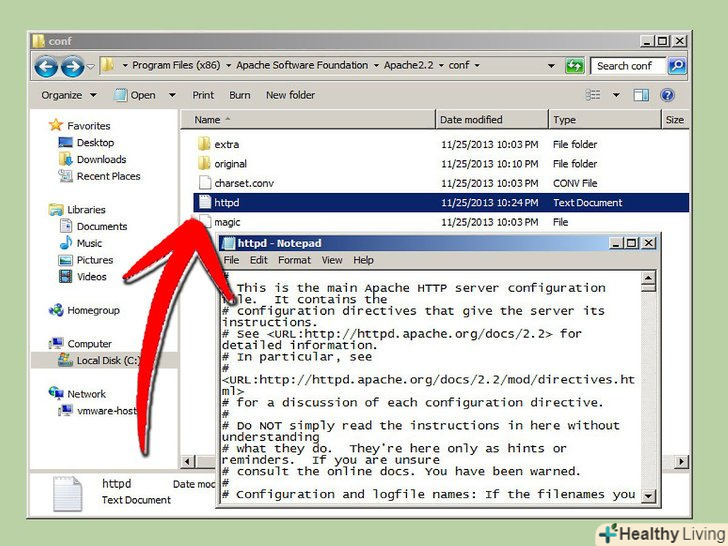The height and width of the screenshot is (546, 728).
Task: Sort by the Date modified column header
Action: (x=492, y=120)
